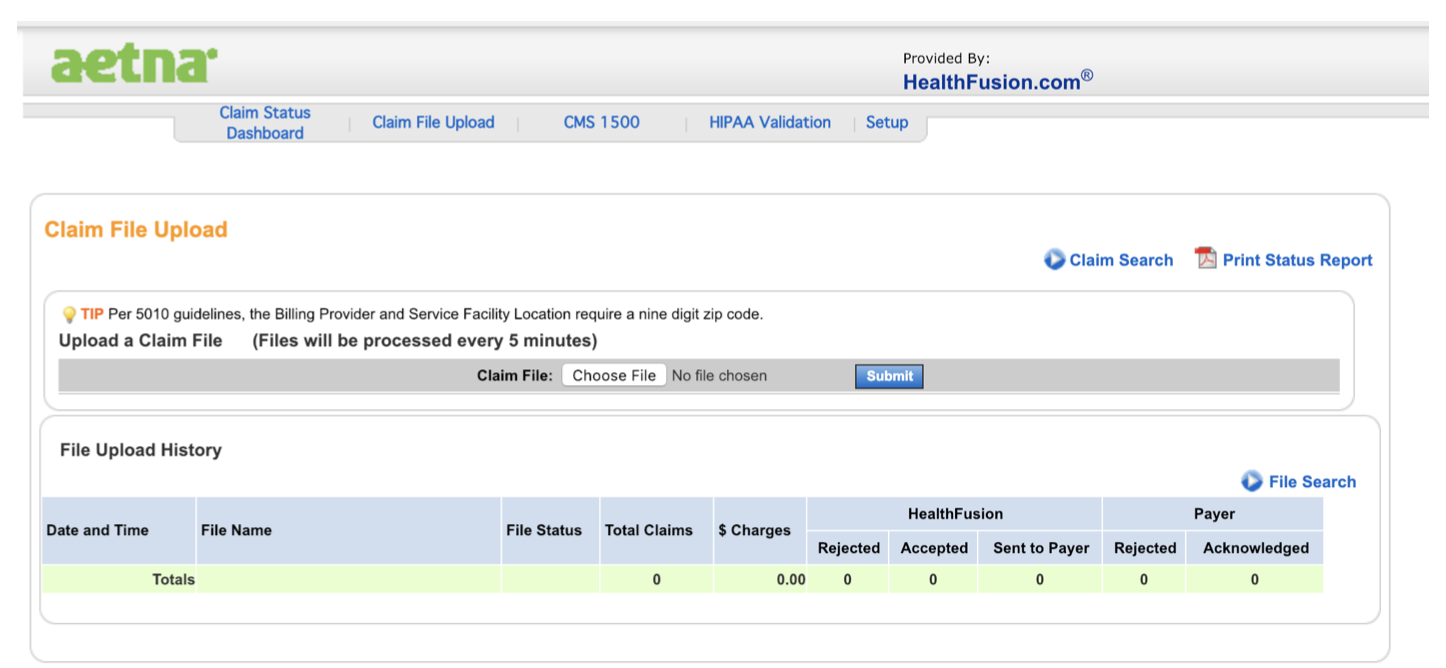Open Claim Search link

(x=1121, y=259)
